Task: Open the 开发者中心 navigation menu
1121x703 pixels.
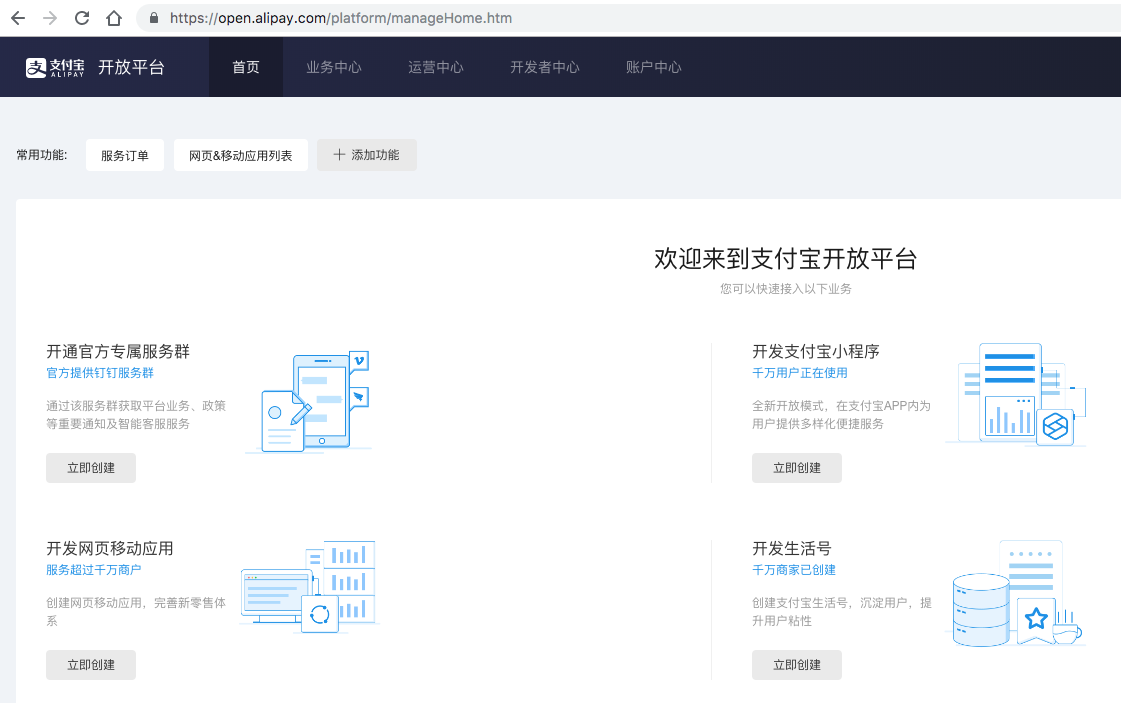Action: click(x=545, y=67)
